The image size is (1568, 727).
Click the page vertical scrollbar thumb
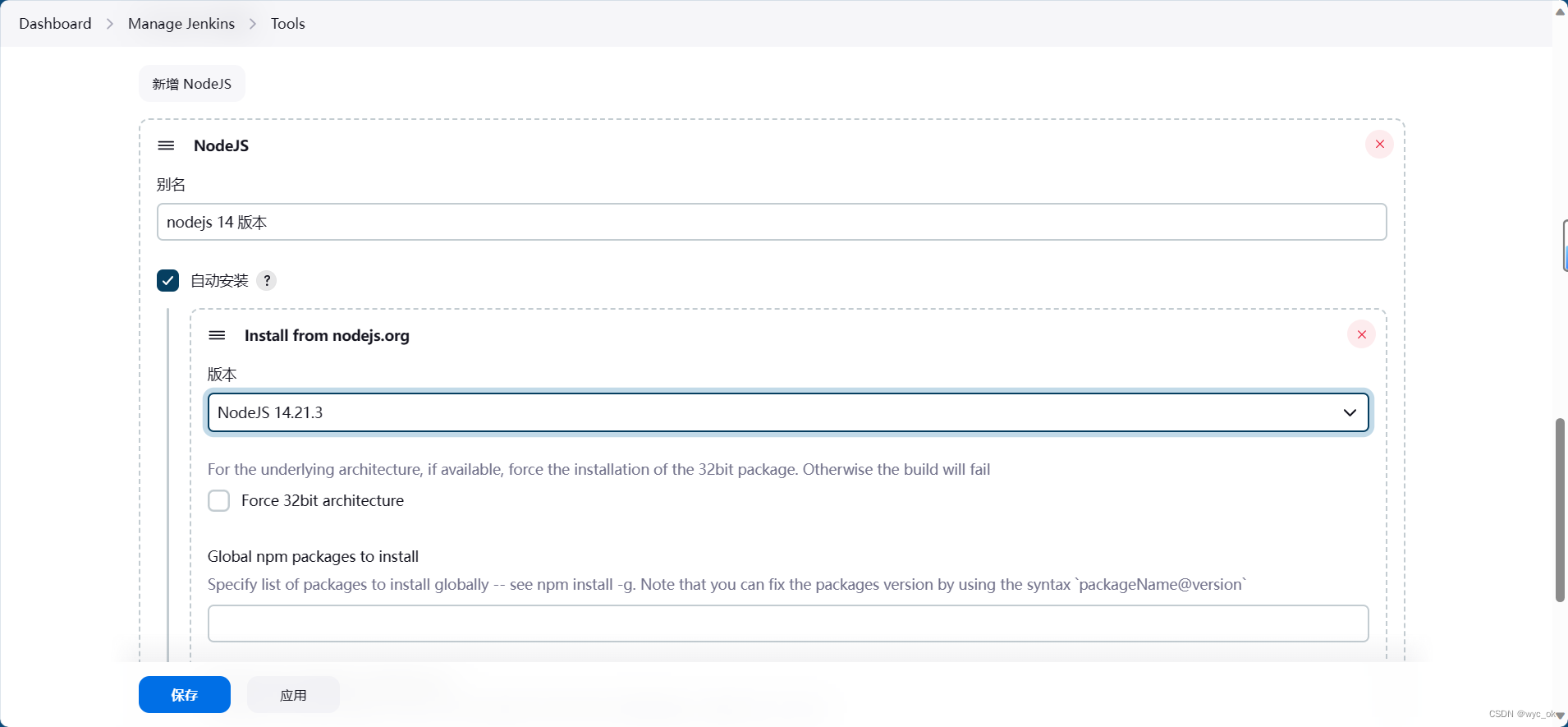tap(1560, 509)
